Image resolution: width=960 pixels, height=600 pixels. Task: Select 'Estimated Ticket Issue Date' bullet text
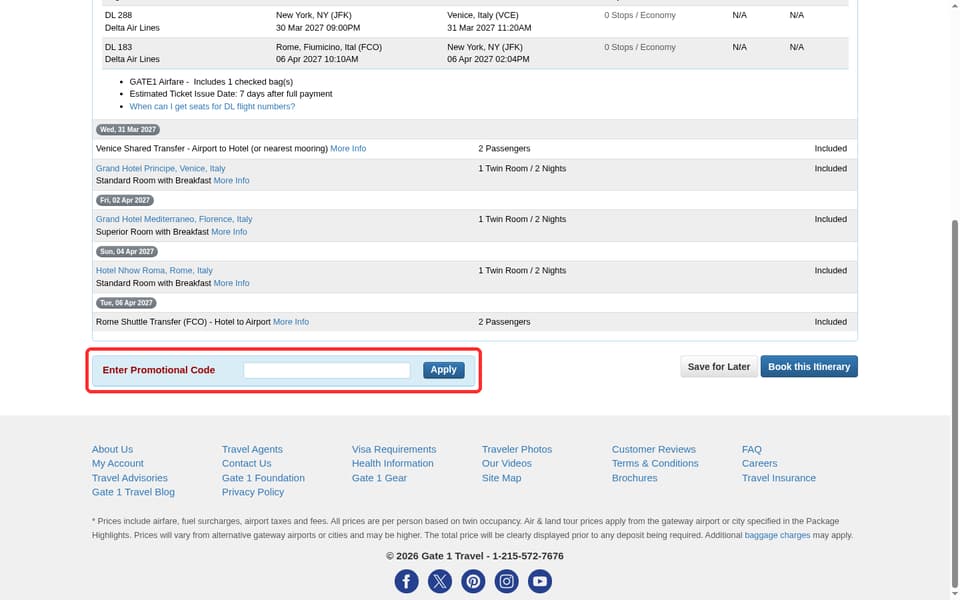click(x=231, y=94)
